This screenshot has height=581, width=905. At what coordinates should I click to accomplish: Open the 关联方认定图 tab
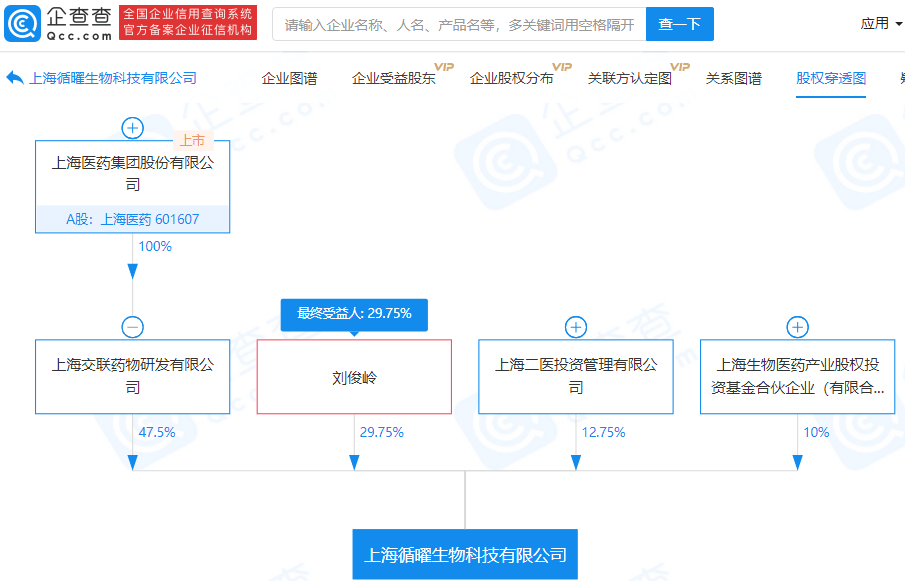[x=630, y=78]
